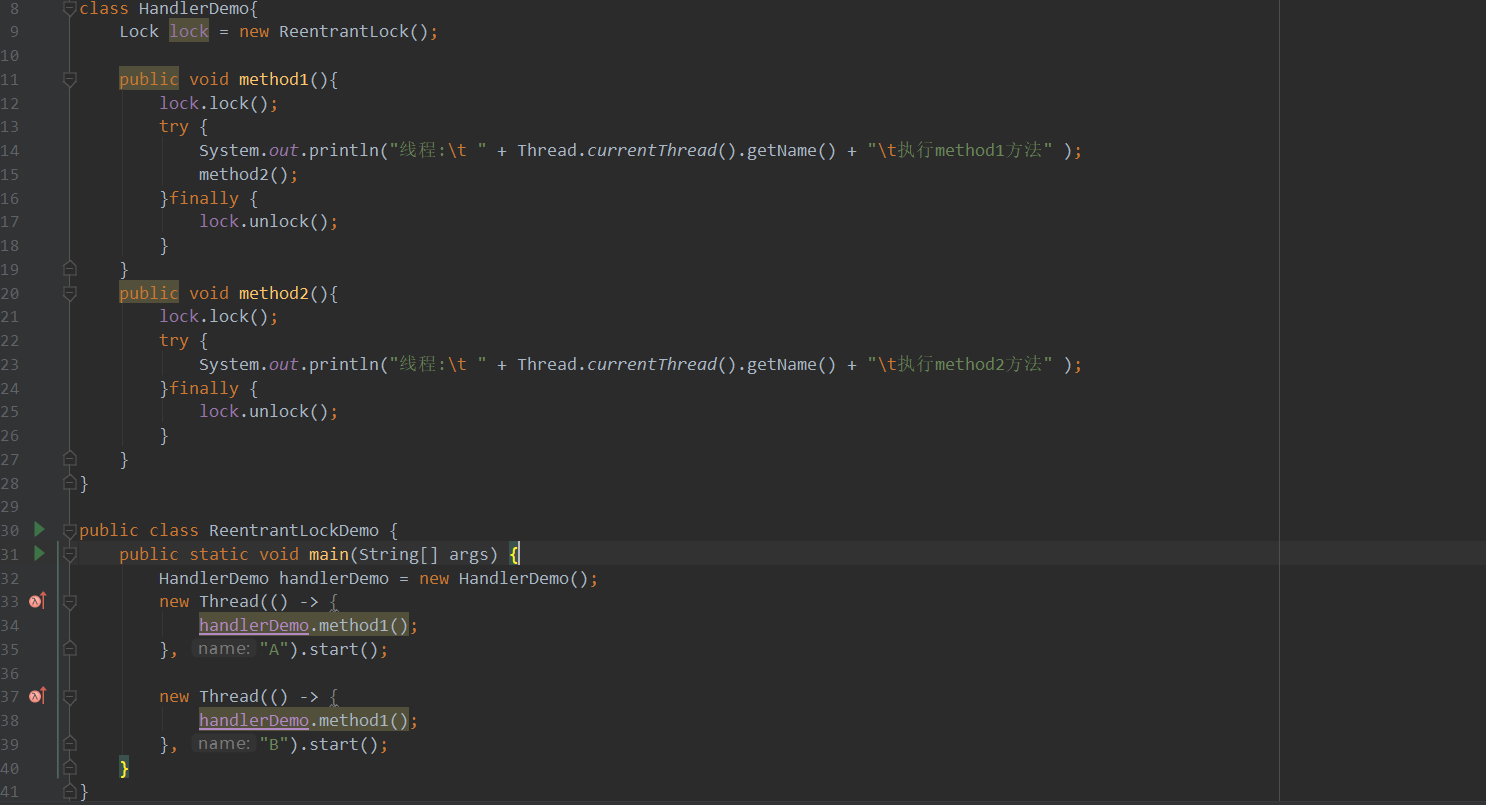Click the lambda gutter icon on line 37
Viewport: 1486px width, 805px height.
37,696
